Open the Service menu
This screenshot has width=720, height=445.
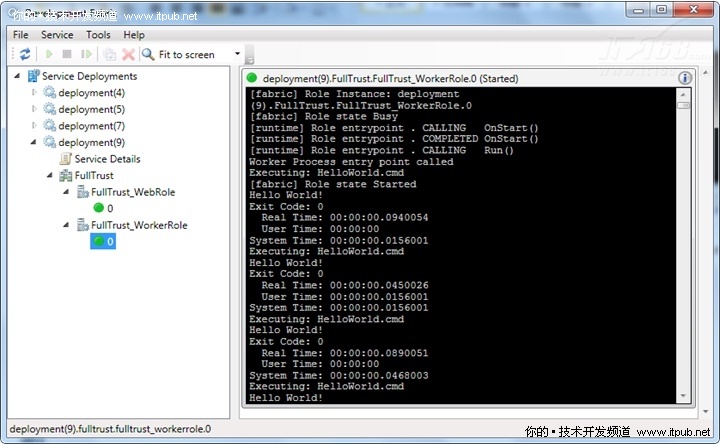[x=57, y=35]
